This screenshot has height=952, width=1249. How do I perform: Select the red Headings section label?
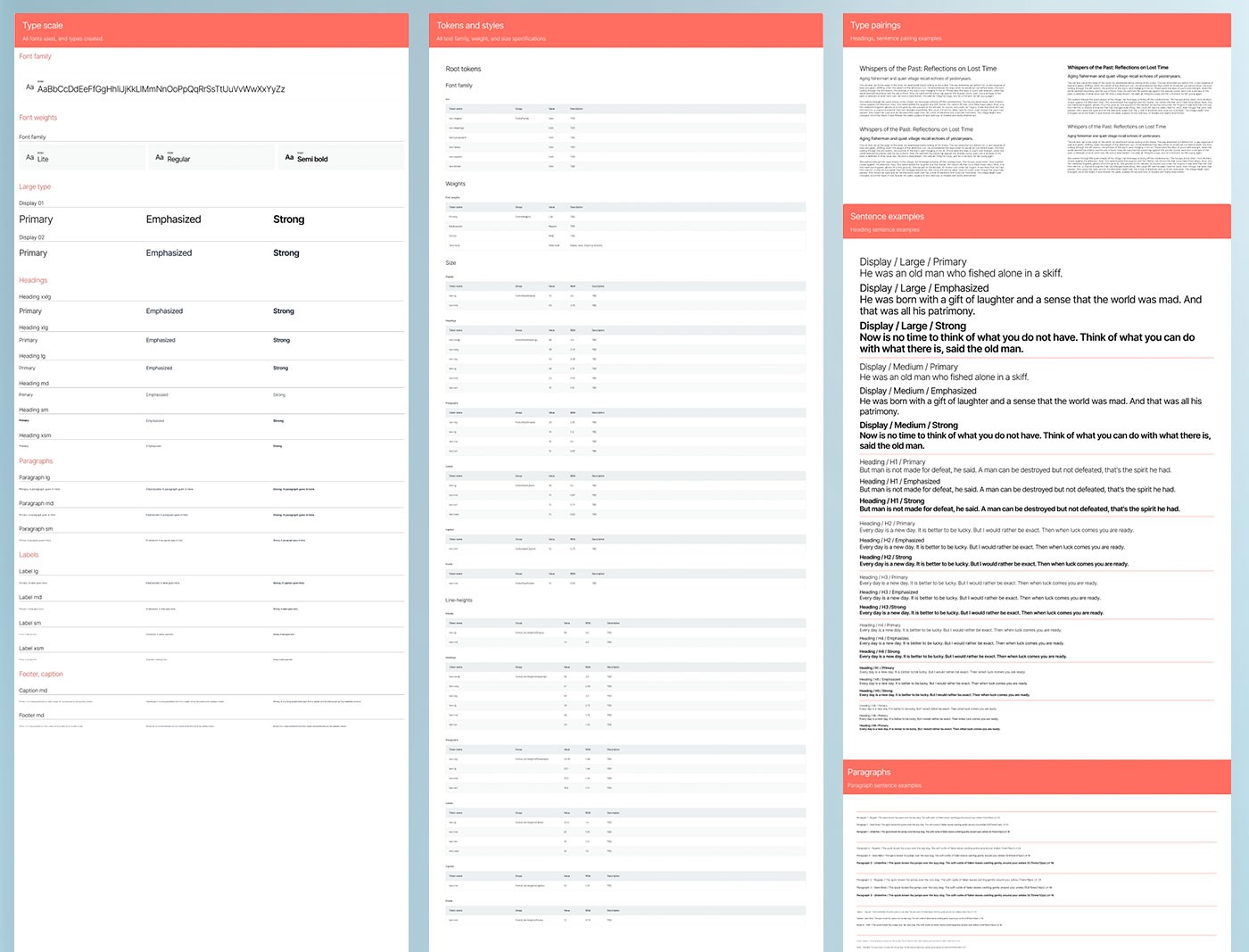tap(33, 279)
